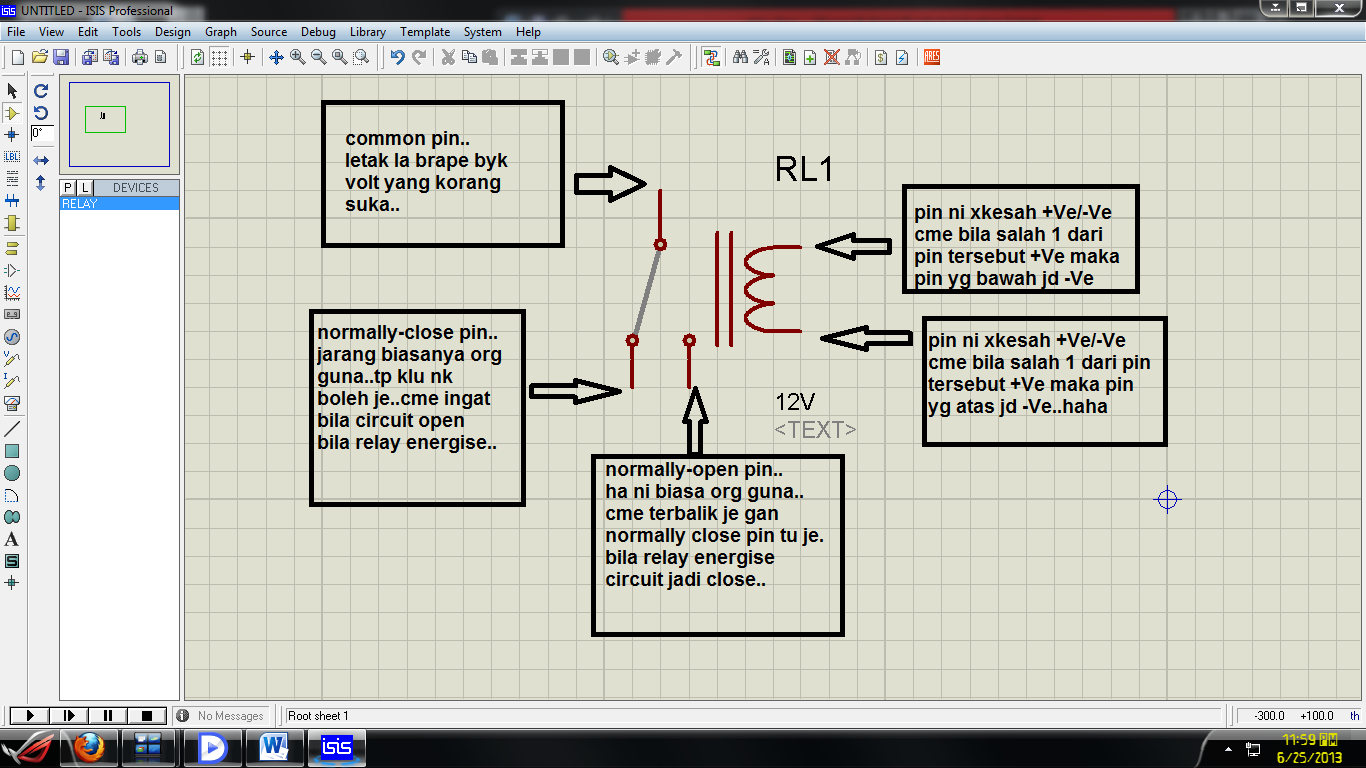Activate the Wire Label (LBL) tool
1366x768 pixels.
coord(13,157)
